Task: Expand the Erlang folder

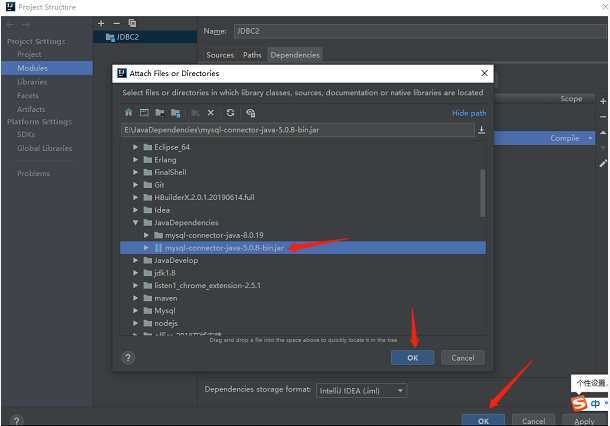Action: click(135, 160)
